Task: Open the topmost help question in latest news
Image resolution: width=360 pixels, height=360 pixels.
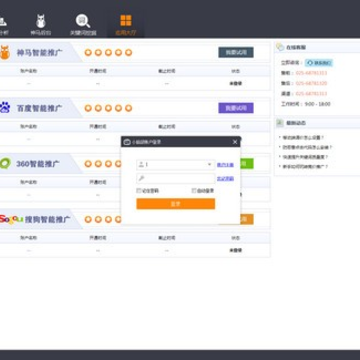Action: pyautogui.click(x=303, y=137)
